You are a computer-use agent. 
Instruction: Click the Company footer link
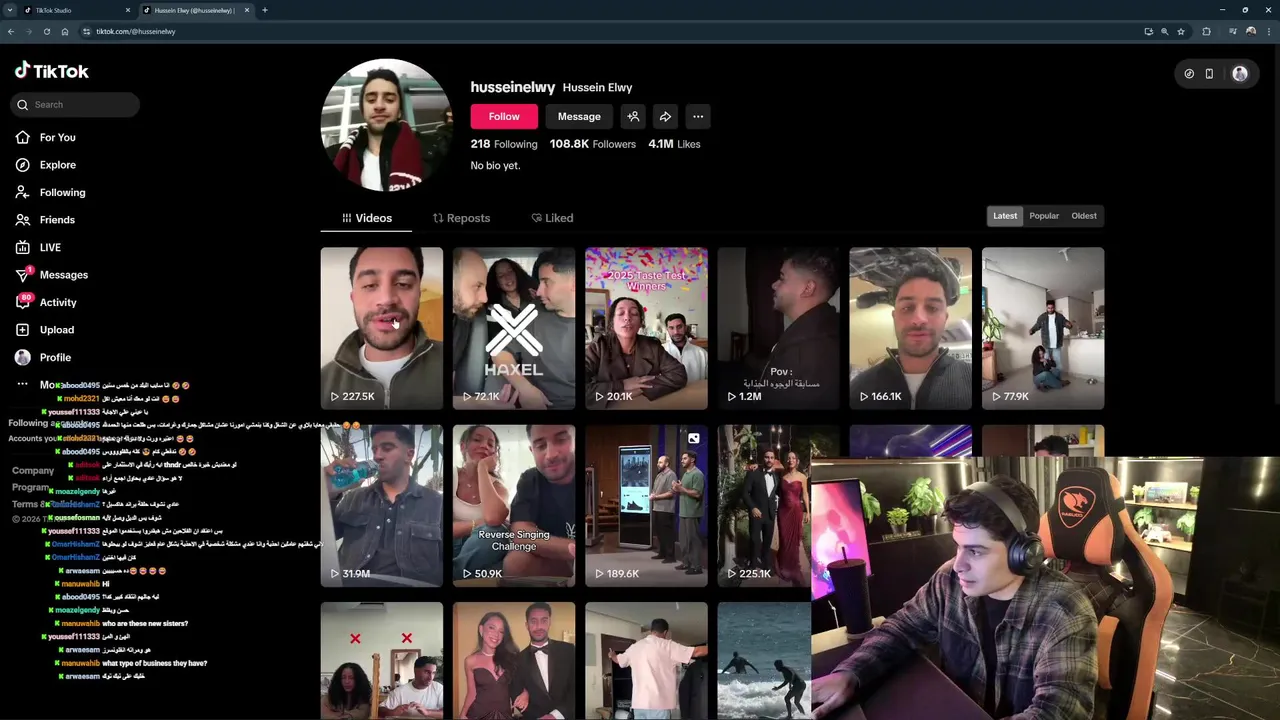point(33,470)
